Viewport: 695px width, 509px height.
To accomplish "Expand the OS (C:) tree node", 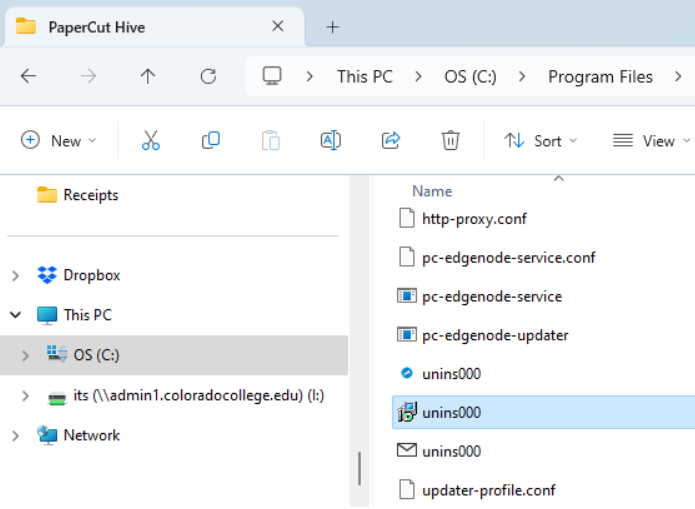I will (25, 355).
